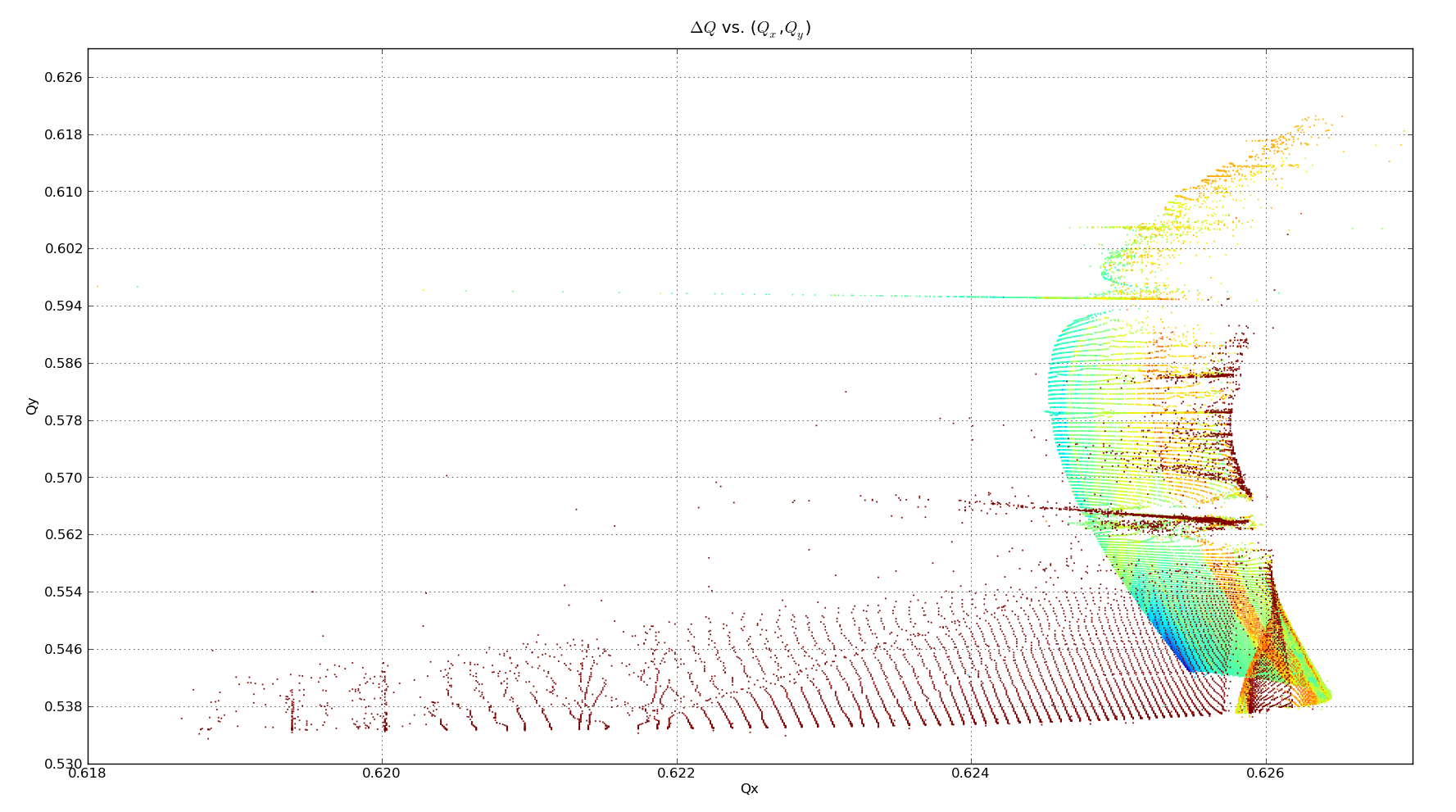Click the 'Qx' horizontal axis label
This screenshot has width=1456, height=812.
coord(750,789)
